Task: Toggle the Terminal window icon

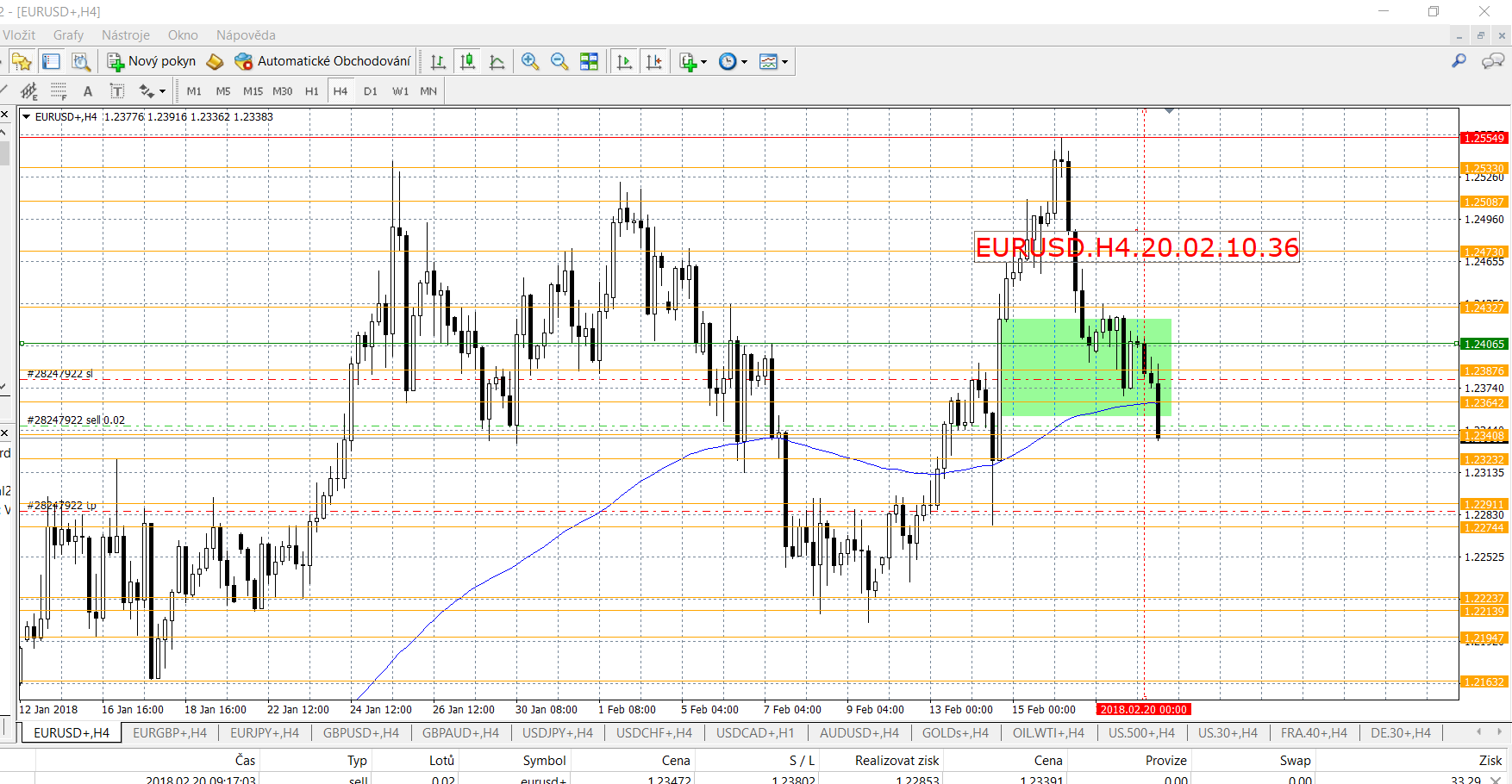Action: [51, 61]
